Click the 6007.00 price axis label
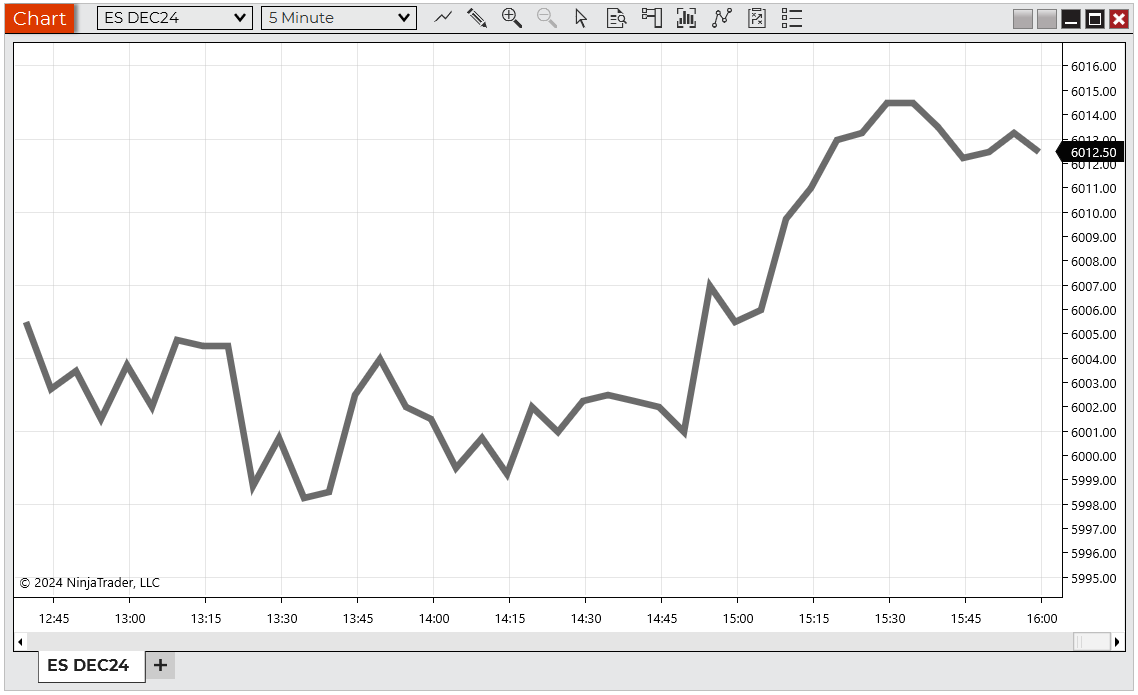The height and width of the screenshot is (695, 1138). tap(1094, 286)
